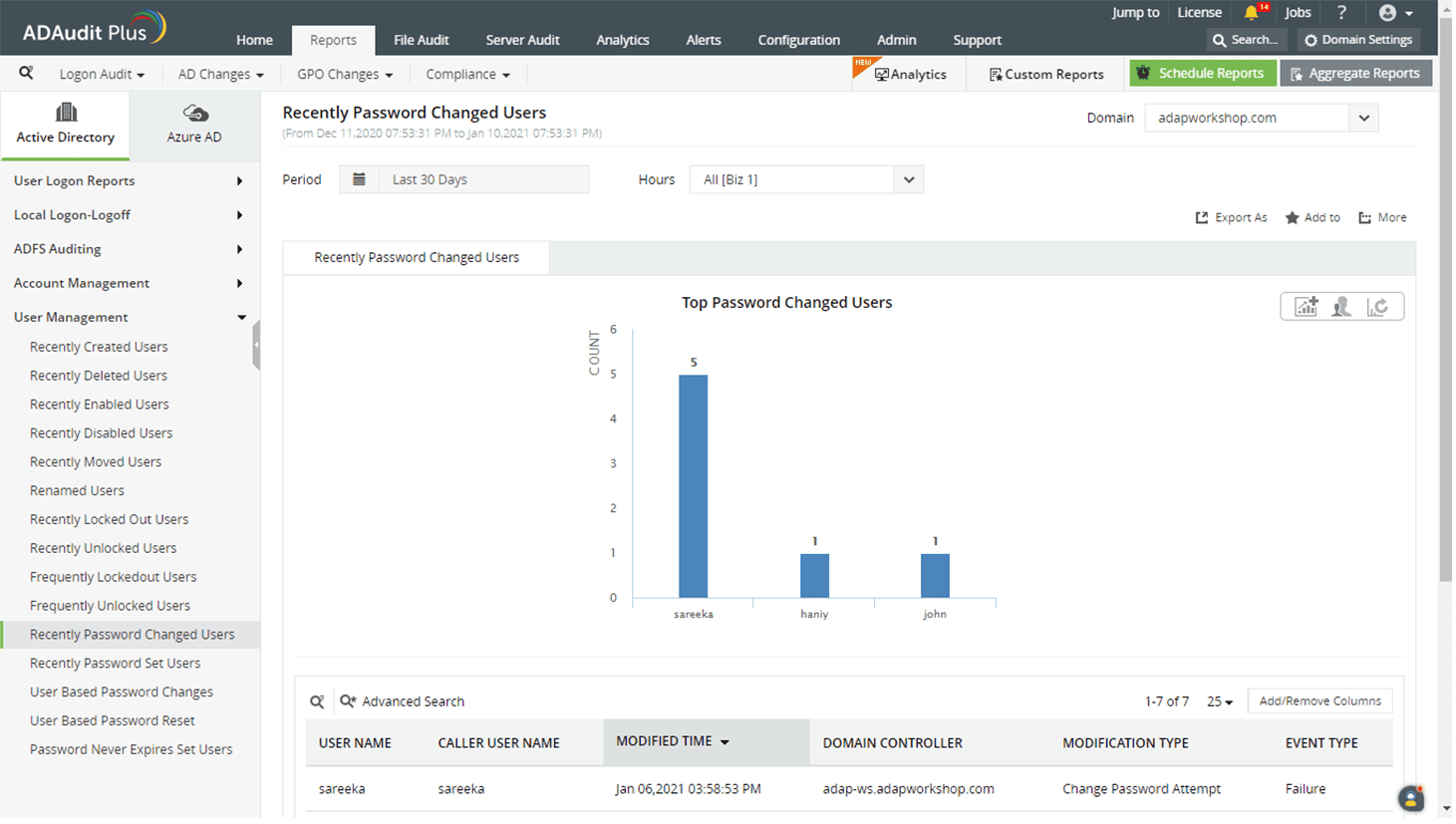Expand the Account Management section
1456x824 pixels.
[x=129, y=283]
